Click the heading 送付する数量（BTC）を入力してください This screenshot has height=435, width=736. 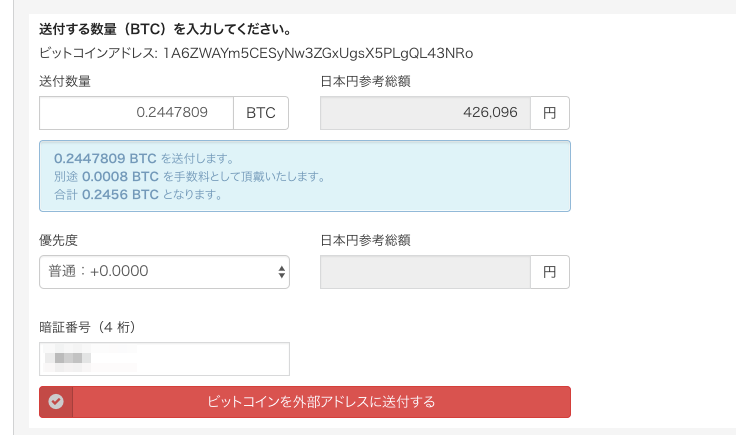[x=166, y=29]
